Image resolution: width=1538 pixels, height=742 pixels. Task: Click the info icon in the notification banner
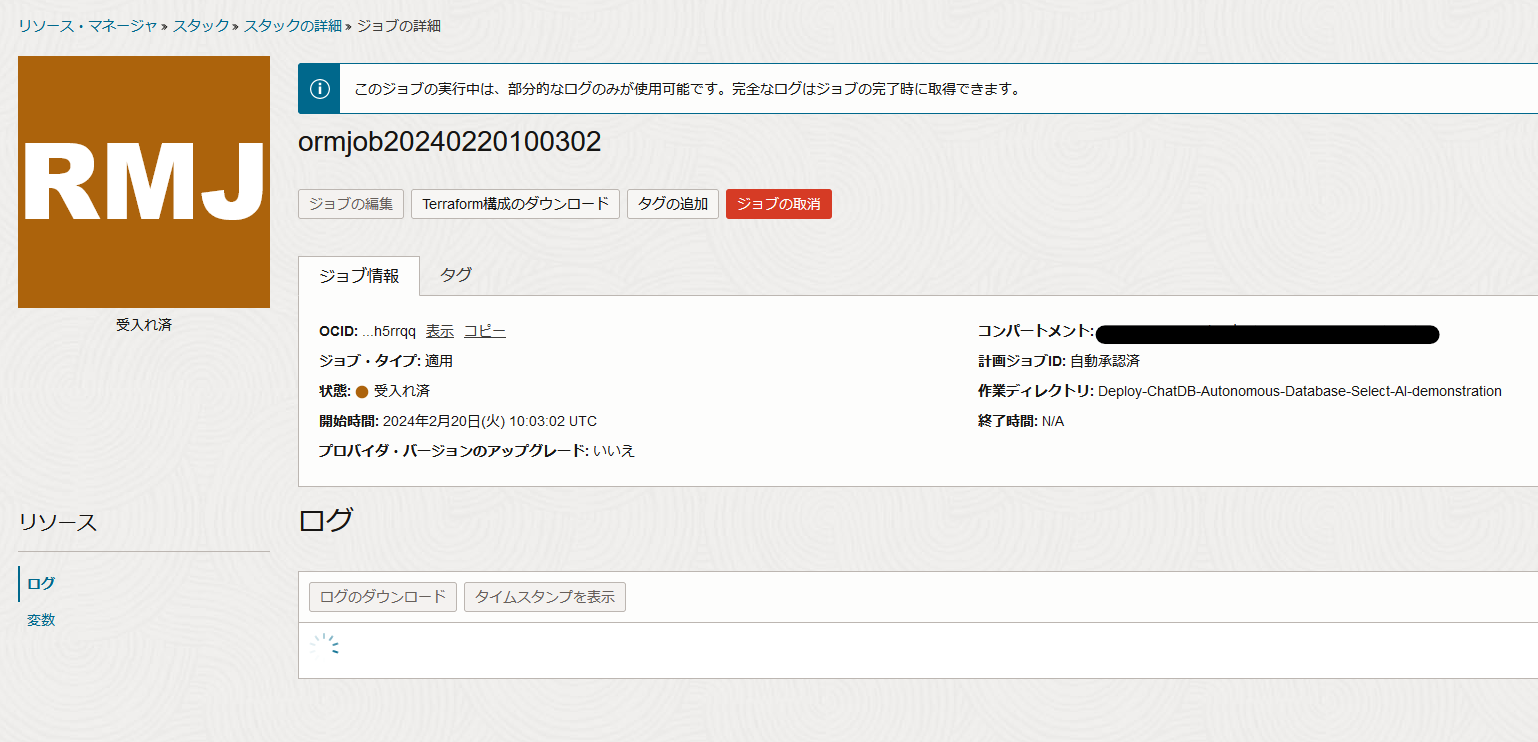coord(320,89)
